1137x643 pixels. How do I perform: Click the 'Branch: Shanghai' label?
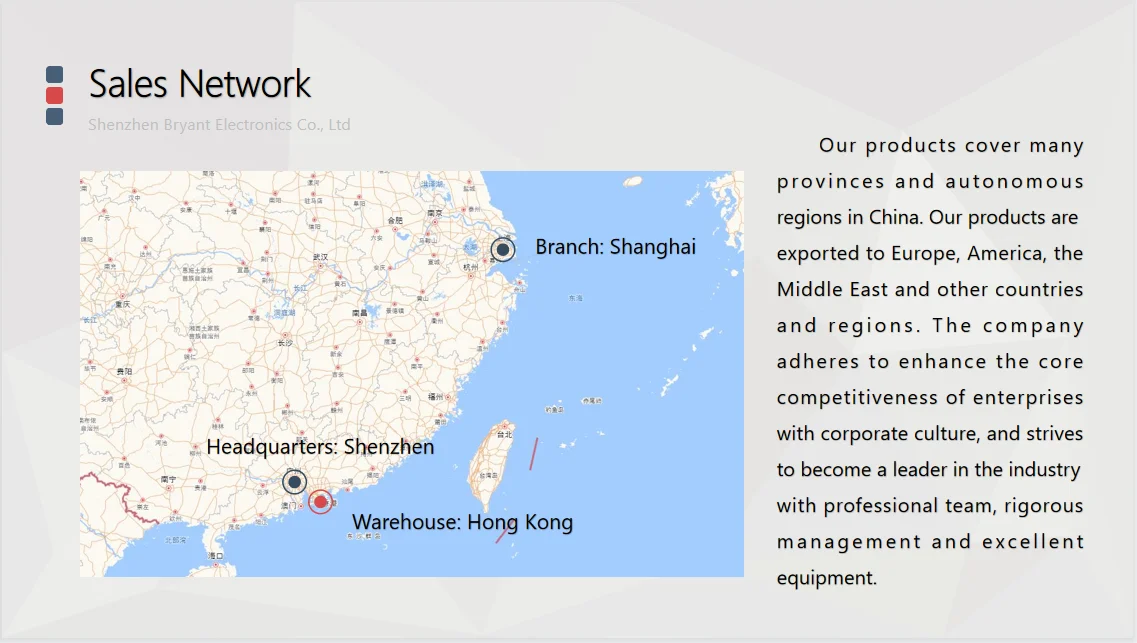click(616, 247)
